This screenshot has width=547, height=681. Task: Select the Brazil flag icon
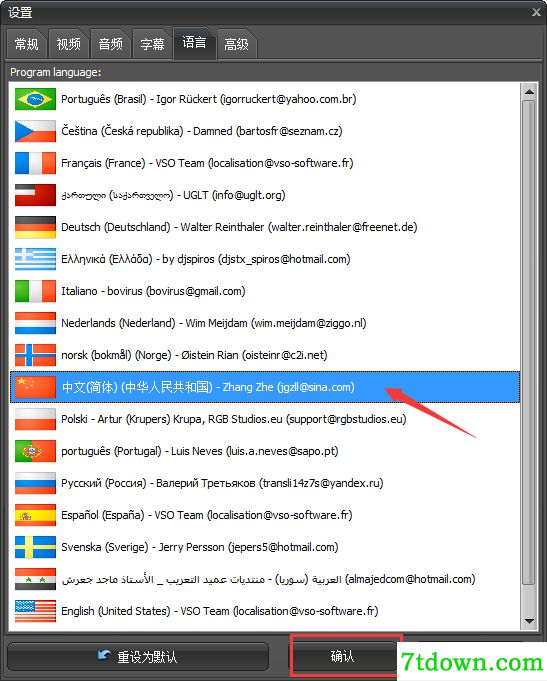[35, 99]
